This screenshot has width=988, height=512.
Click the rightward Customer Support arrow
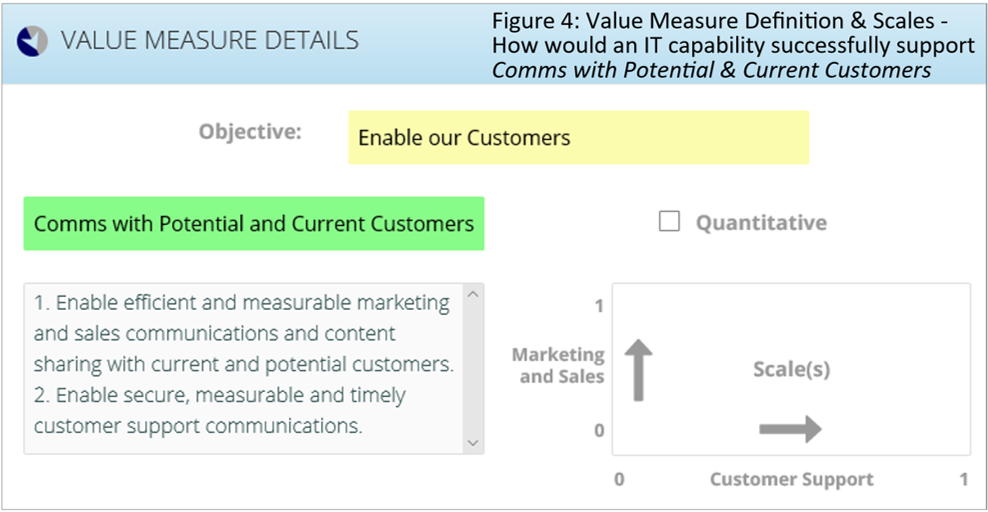(790, 430)
